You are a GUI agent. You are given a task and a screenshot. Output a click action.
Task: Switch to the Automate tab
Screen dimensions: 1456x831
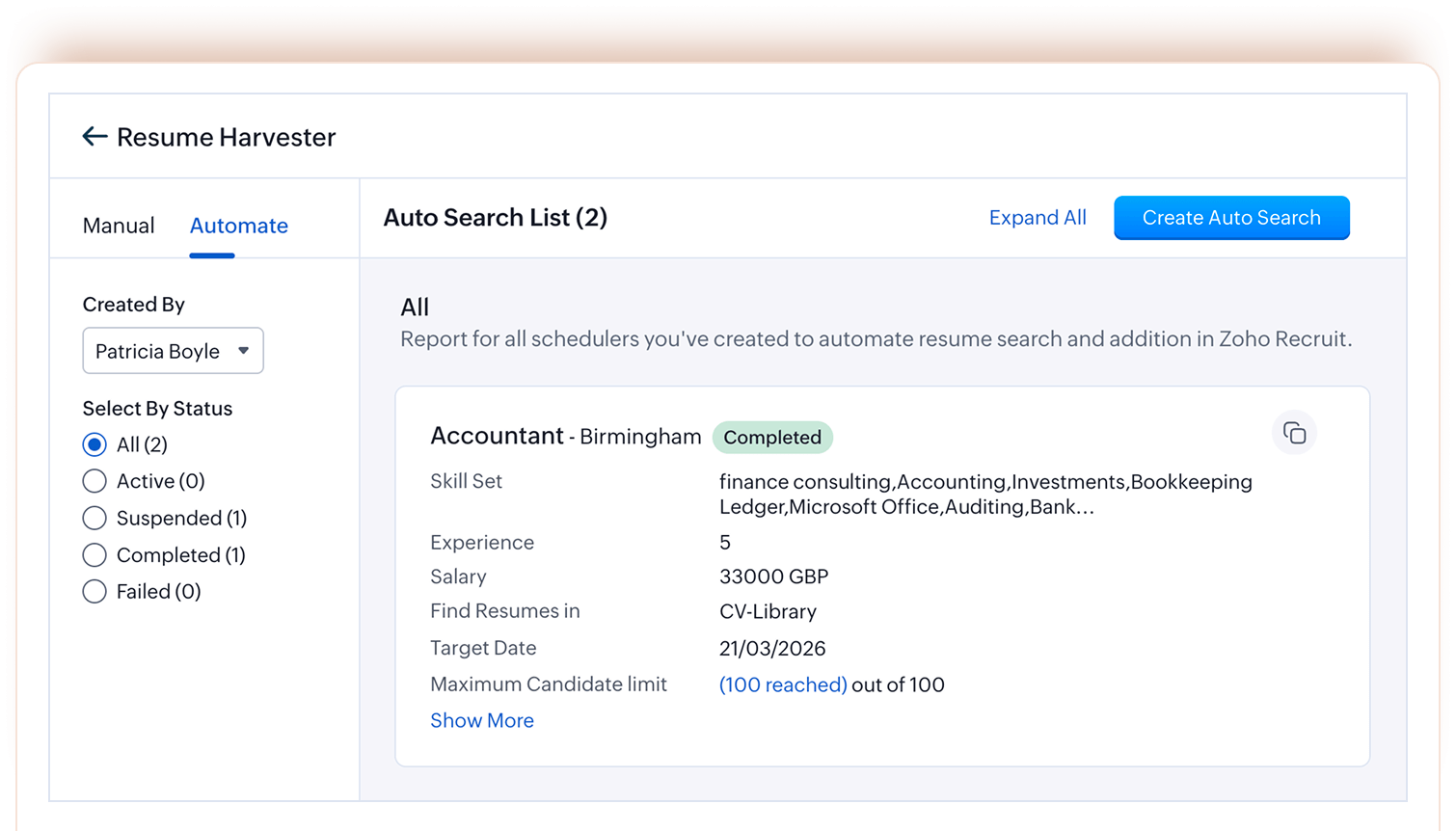click(238, 226)
